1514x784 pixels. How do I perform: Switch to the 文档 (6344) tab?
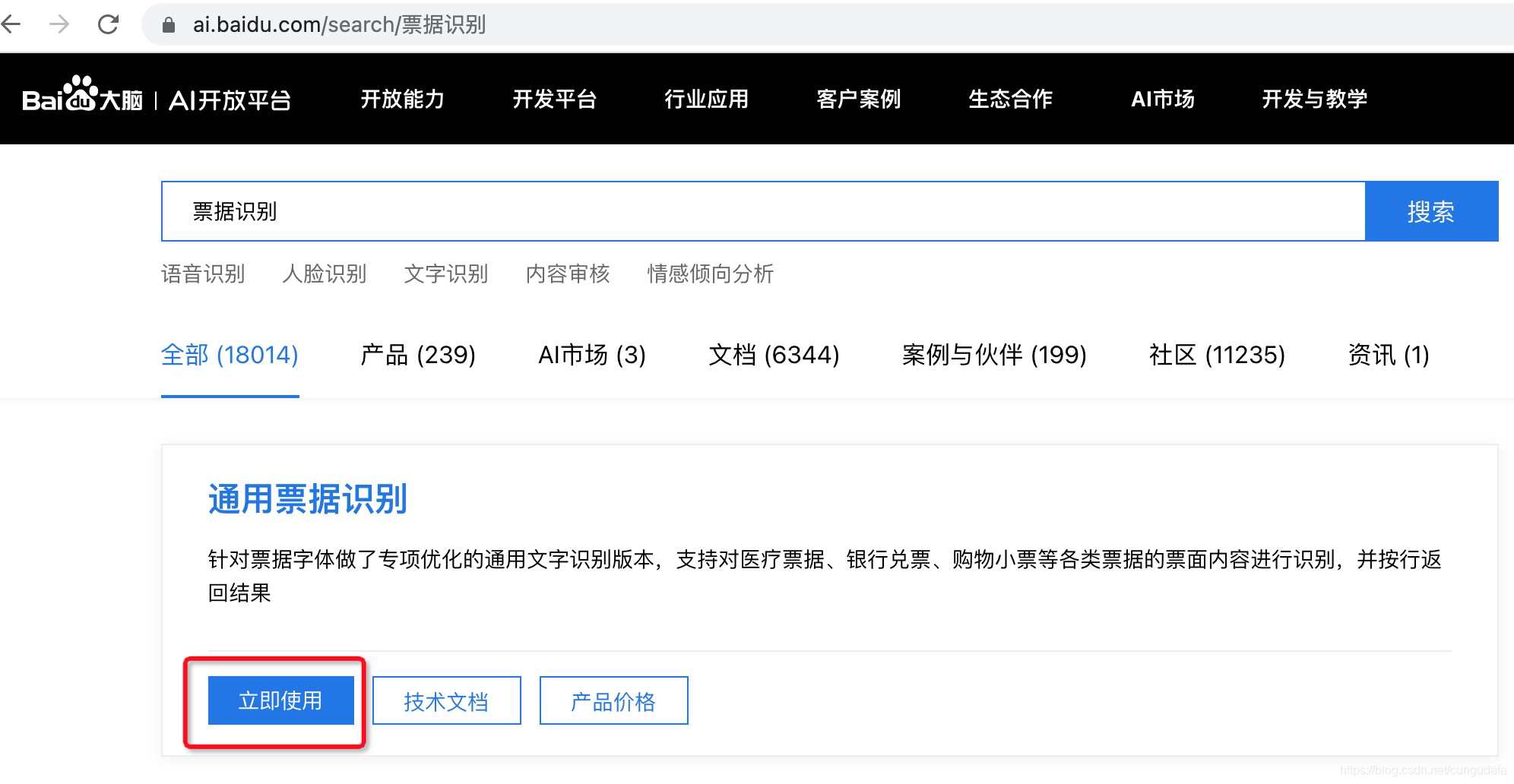point(774,355)
